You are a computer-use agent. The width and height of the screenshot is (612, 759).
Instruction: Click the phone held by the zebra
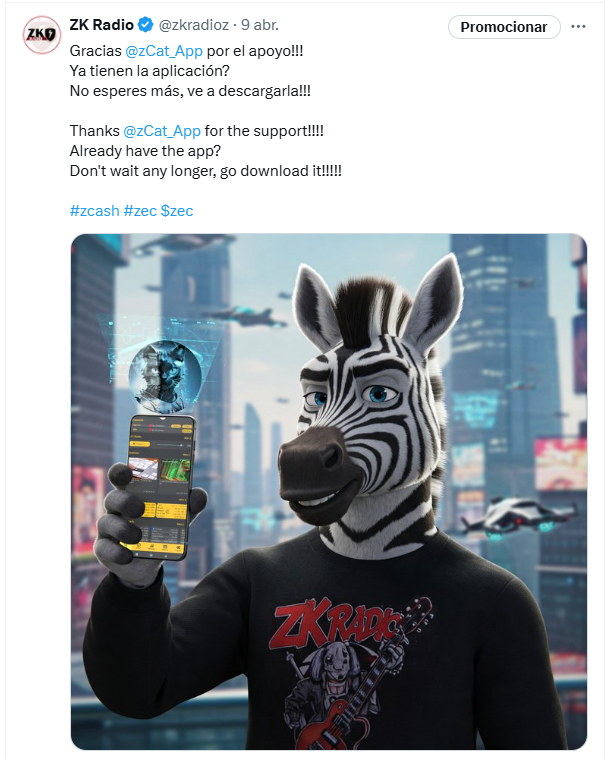click(x=158, y=487)
